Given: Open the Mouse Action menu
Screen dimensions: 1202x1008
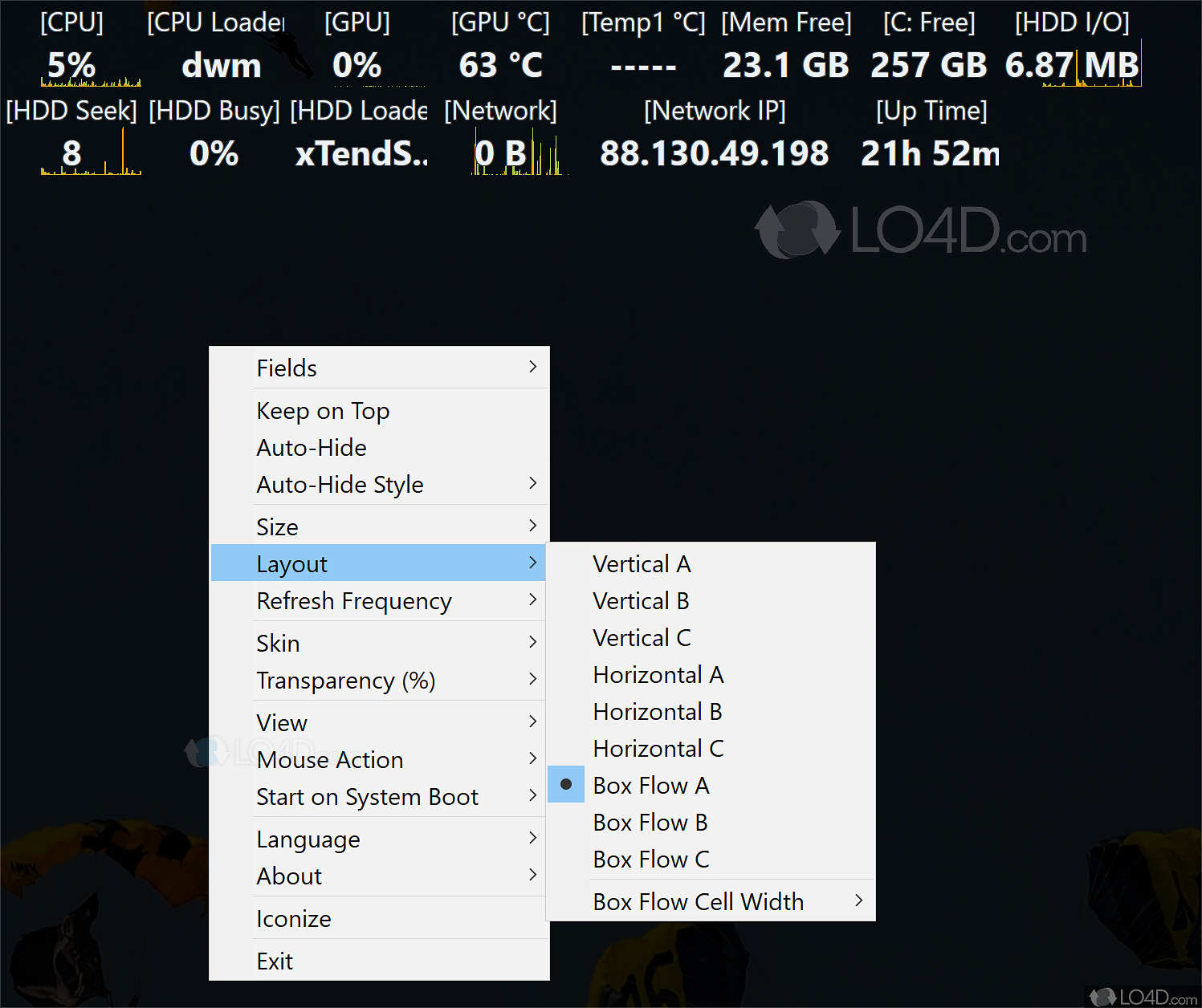Looking at the screenshot, I should pos(330,760).
